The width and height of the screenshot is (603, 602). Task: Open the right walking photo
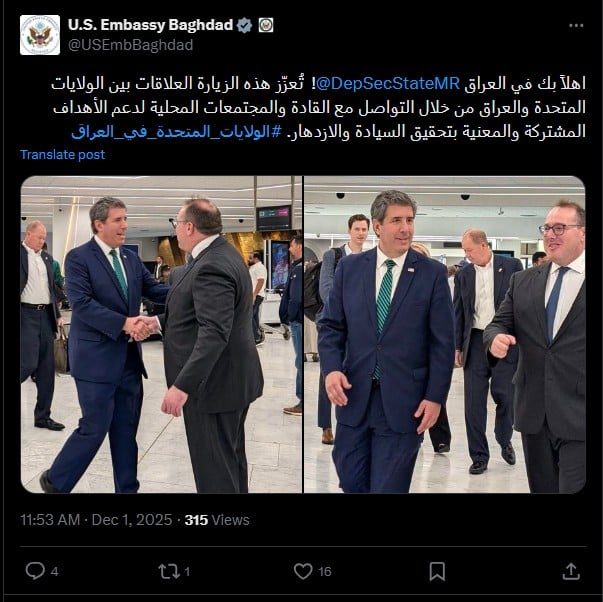[x=445, y=334]
